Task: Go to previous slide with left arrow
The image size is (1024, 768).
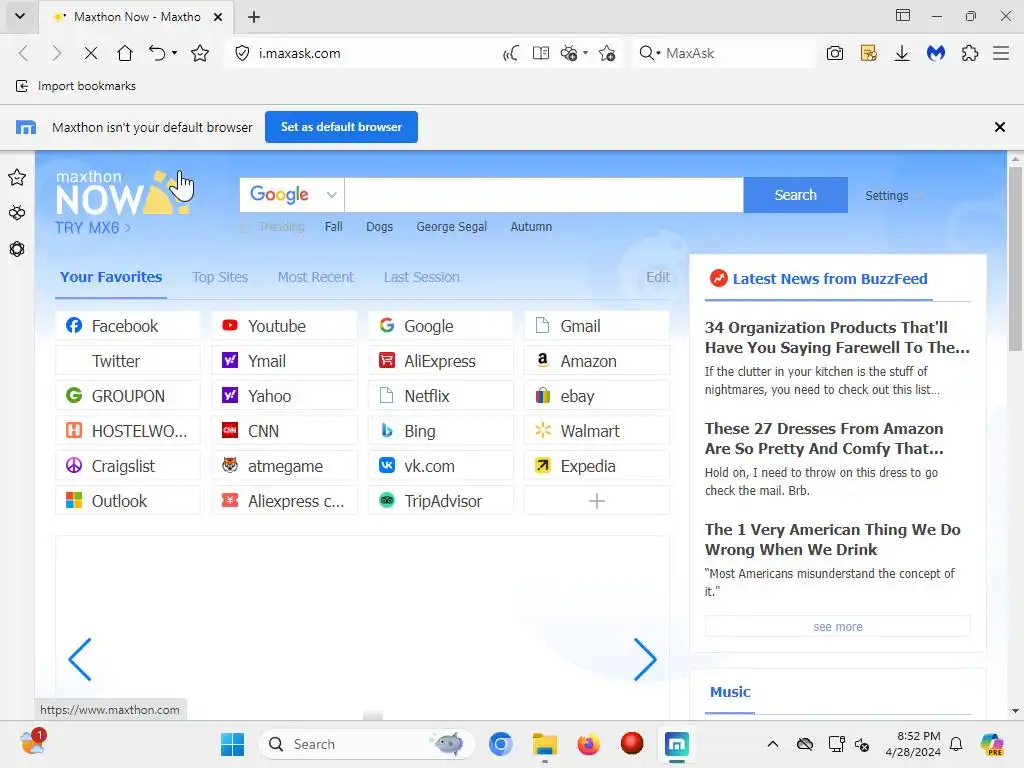Action: (x=80, y=660)
